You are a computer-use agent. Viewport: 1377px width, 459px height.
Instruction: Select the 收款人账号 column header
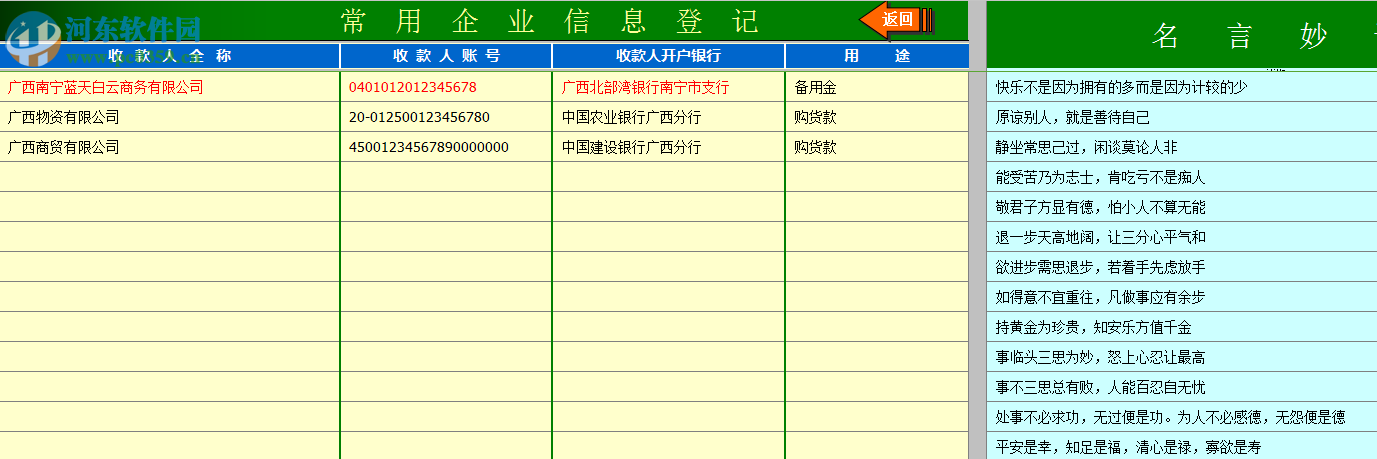coord(446,56)
